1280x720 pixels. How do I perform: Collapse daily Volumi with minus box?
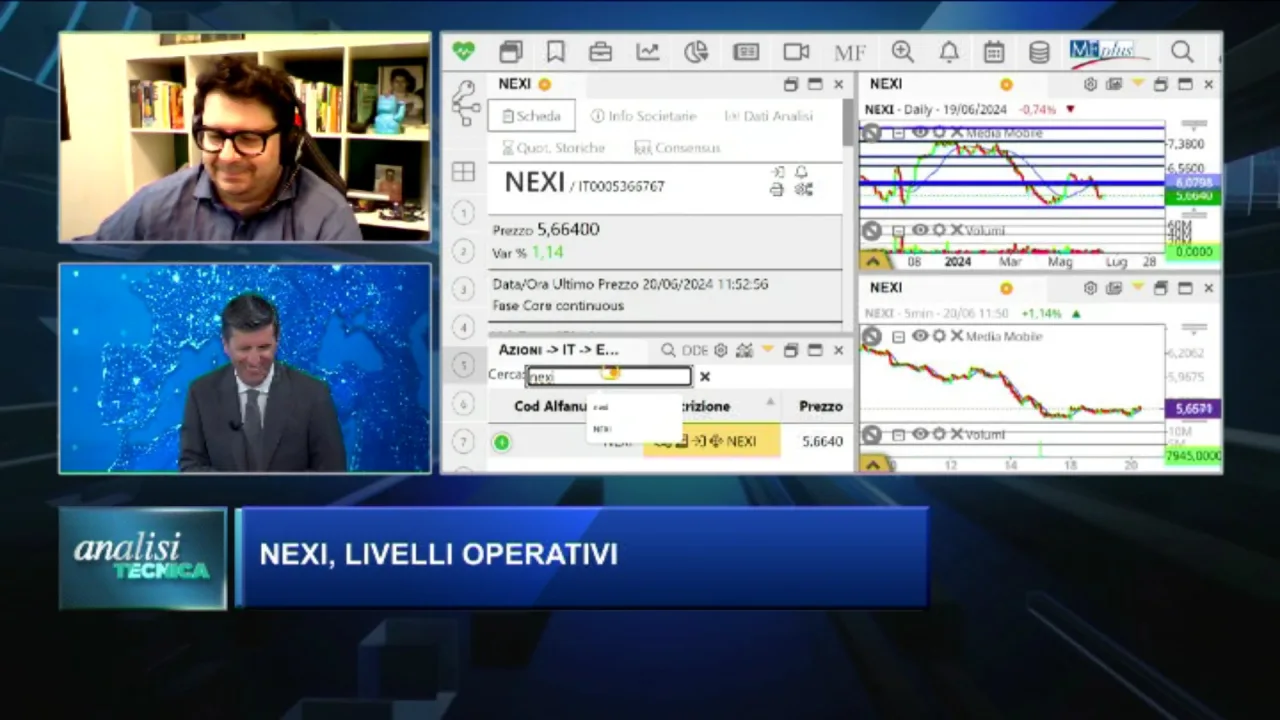pos(899,230)
